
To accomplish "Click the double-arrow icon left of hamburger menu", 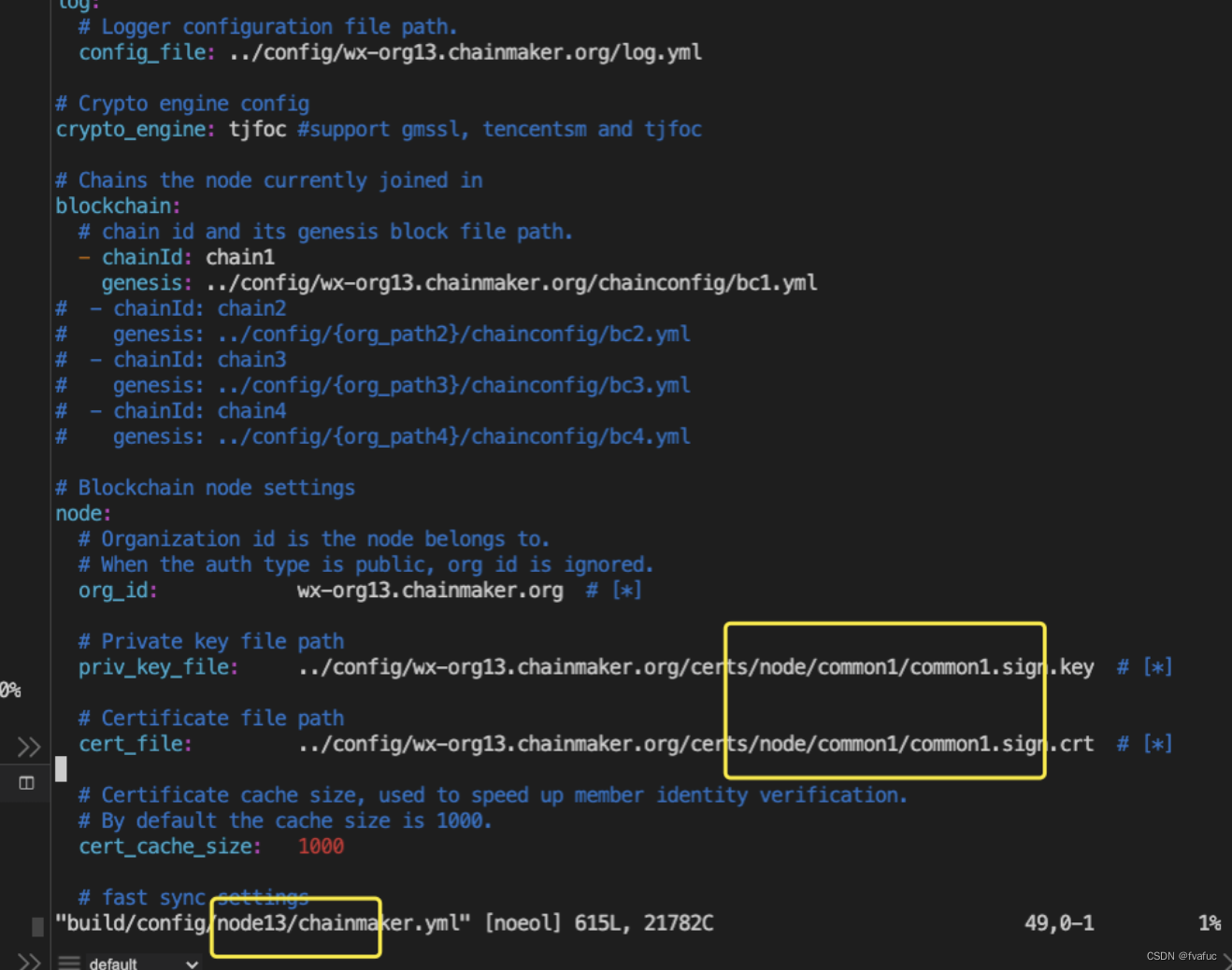I will [29, 962].
